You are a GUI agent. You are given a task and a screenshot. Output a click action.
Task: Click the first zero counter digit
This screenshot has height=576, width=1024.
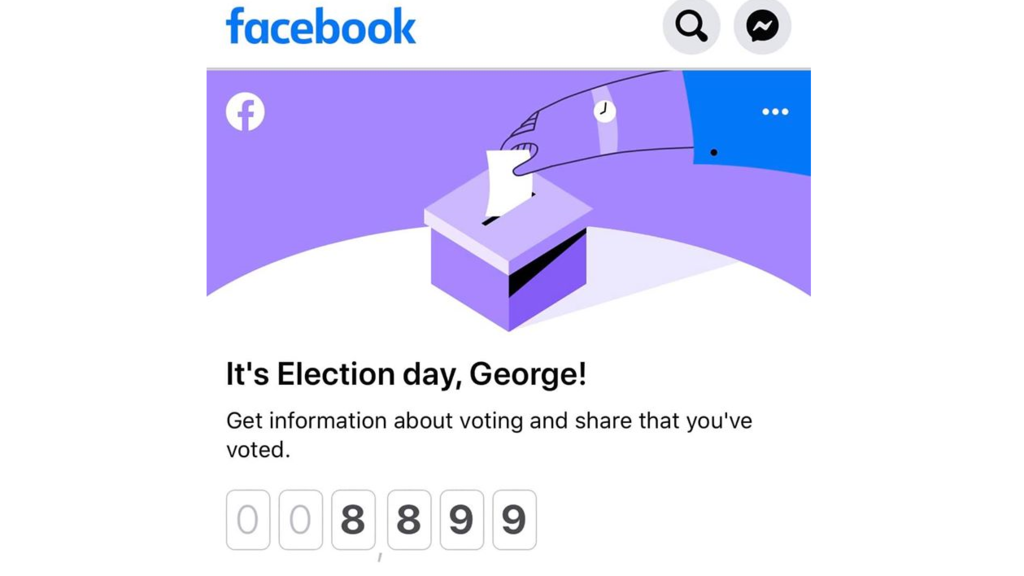click(248, 520)
